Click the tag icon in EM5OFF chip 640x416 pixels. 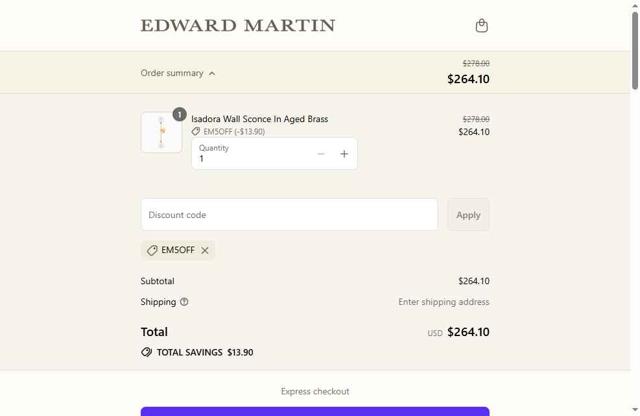(x=152, y=251)
